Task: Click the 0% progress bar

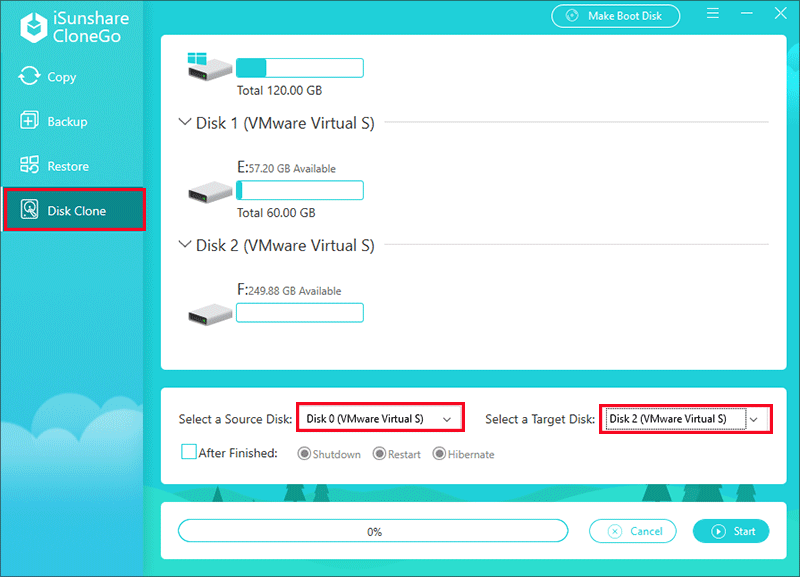Action: click(373, 531)
